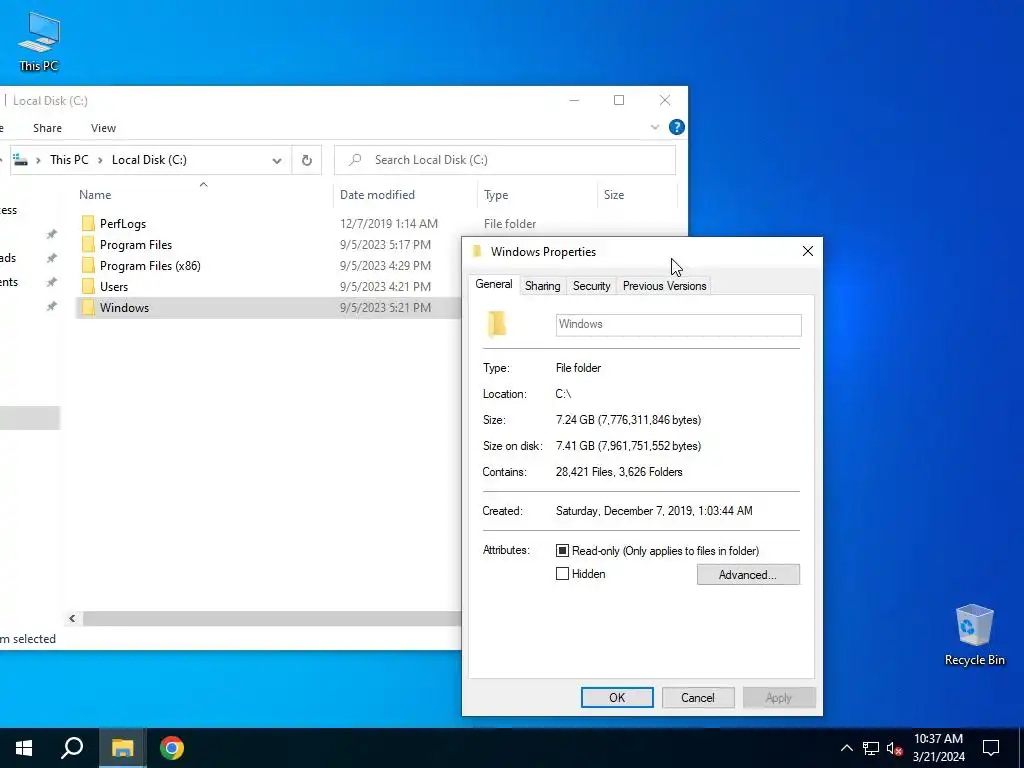Refresh the Local Disk (C:) folder view
Screen dimensions: 1024x768
coord(306,160)
